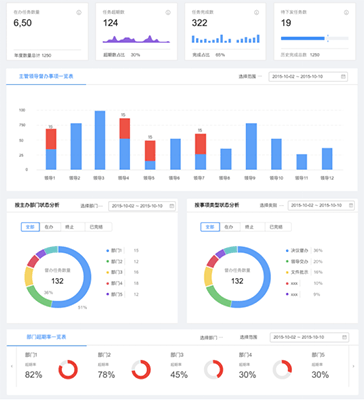Click left carousel arrow in overdue rate list
The height and width of the screenshot is (400, 364).
[x=12, y=366]
